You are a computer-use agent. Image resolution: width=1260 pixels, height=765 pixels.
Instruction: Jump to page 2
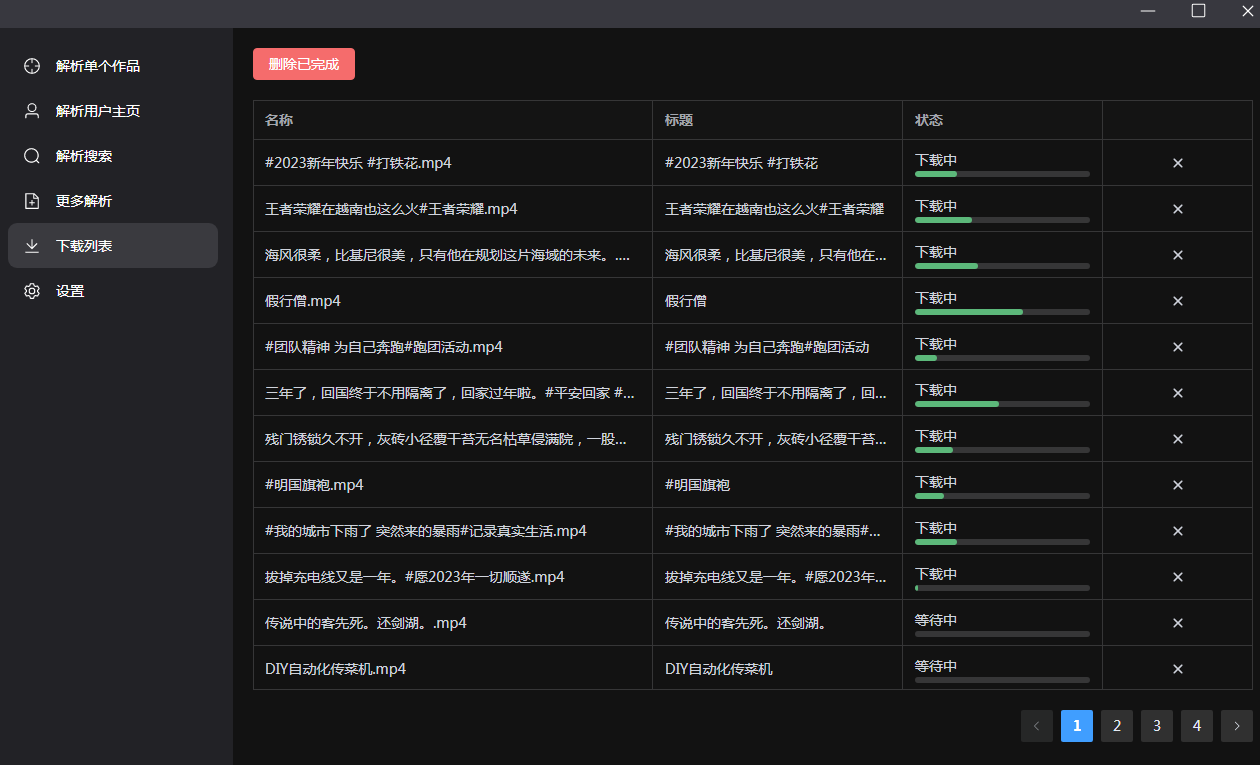click(1117, 726)
